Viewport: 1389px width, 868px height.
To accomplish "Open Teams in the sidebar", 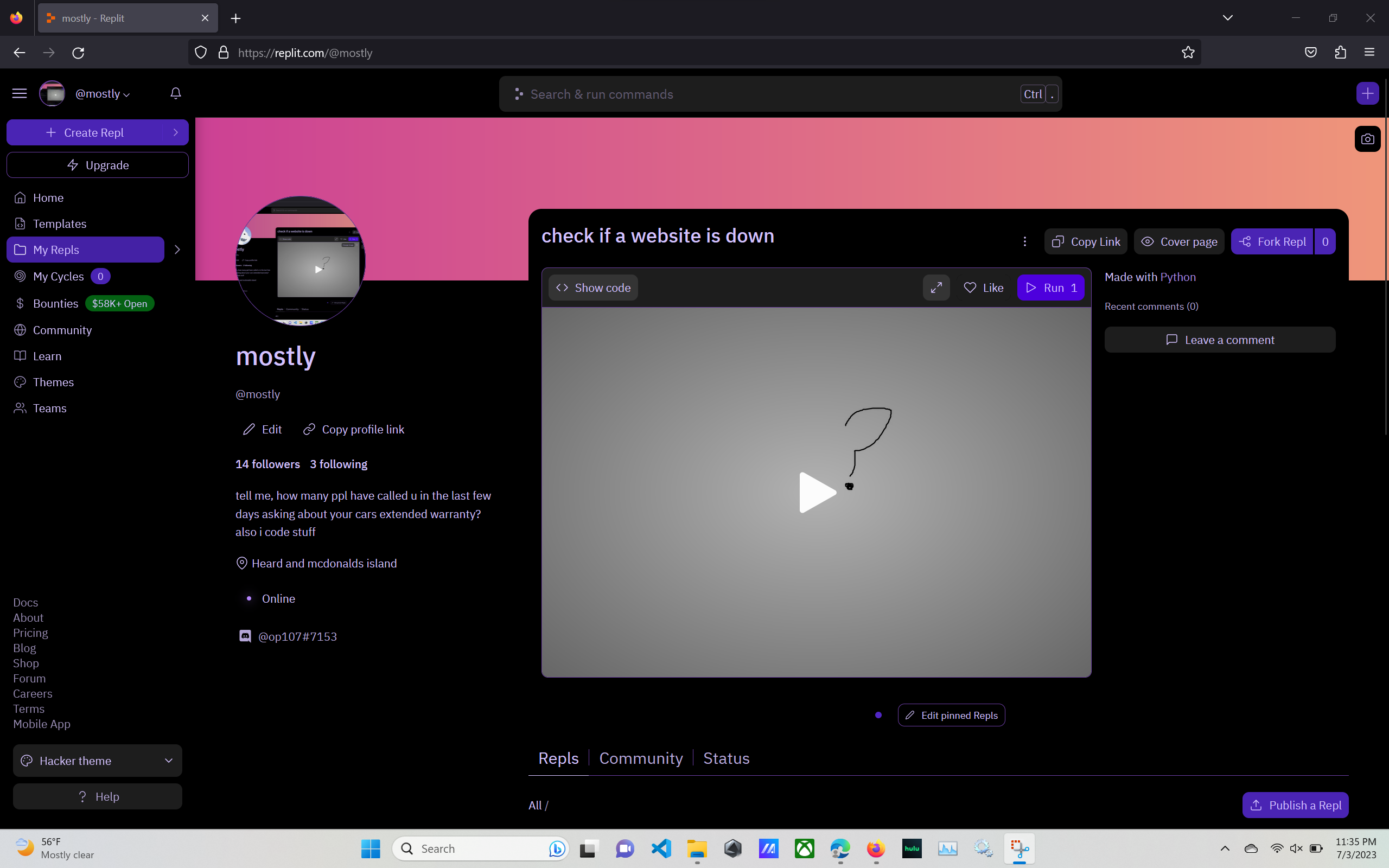I will click(86, 408).
